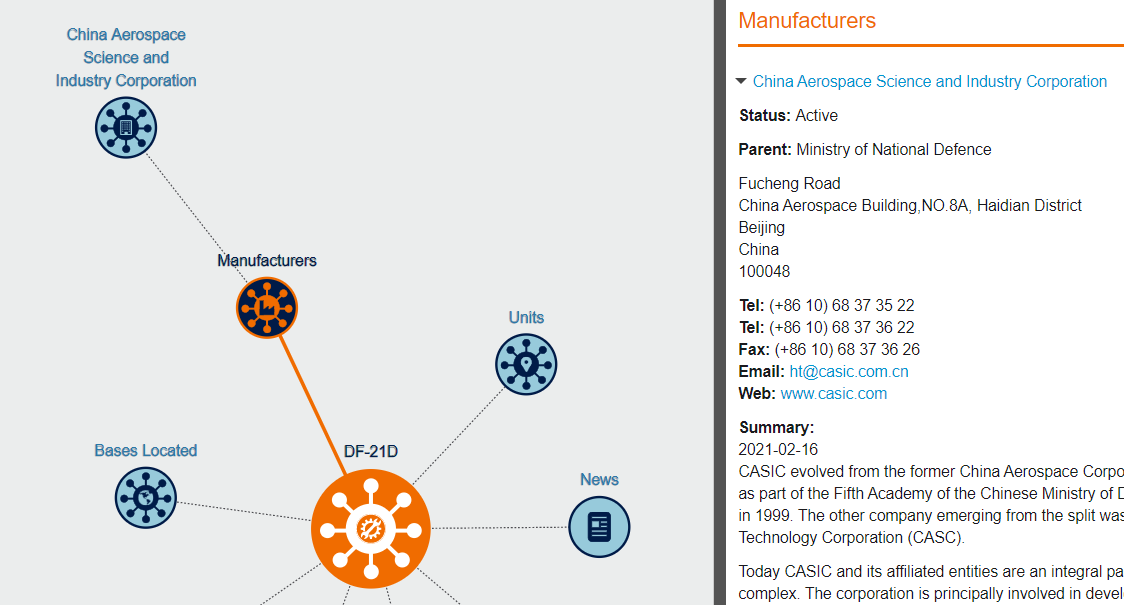The image size is (1124, 605).
Task: Click the Manufacturers node label in graph
Action: point(267,260)
